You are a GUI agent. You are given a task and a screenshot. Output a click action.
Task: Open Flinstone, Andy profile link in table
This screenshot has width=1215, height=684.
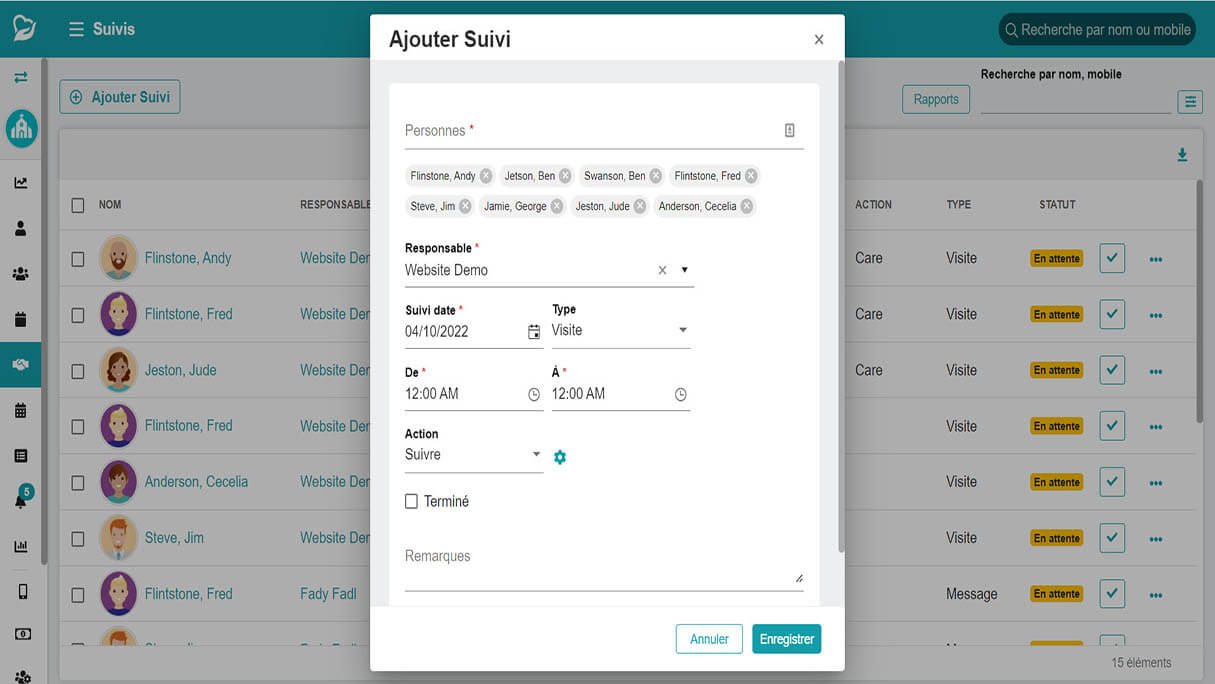tap(188, 258)
